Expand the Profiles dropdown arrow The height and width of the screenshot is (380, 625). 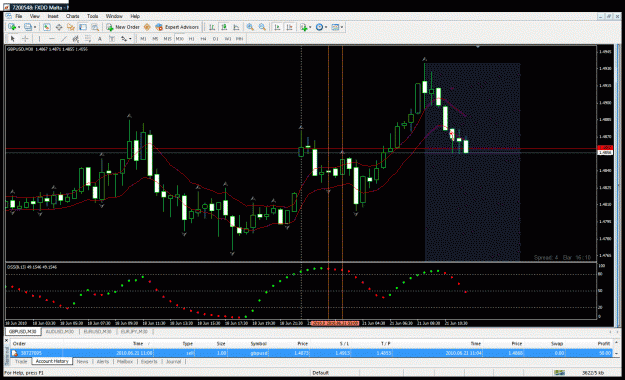click(35, 27)
